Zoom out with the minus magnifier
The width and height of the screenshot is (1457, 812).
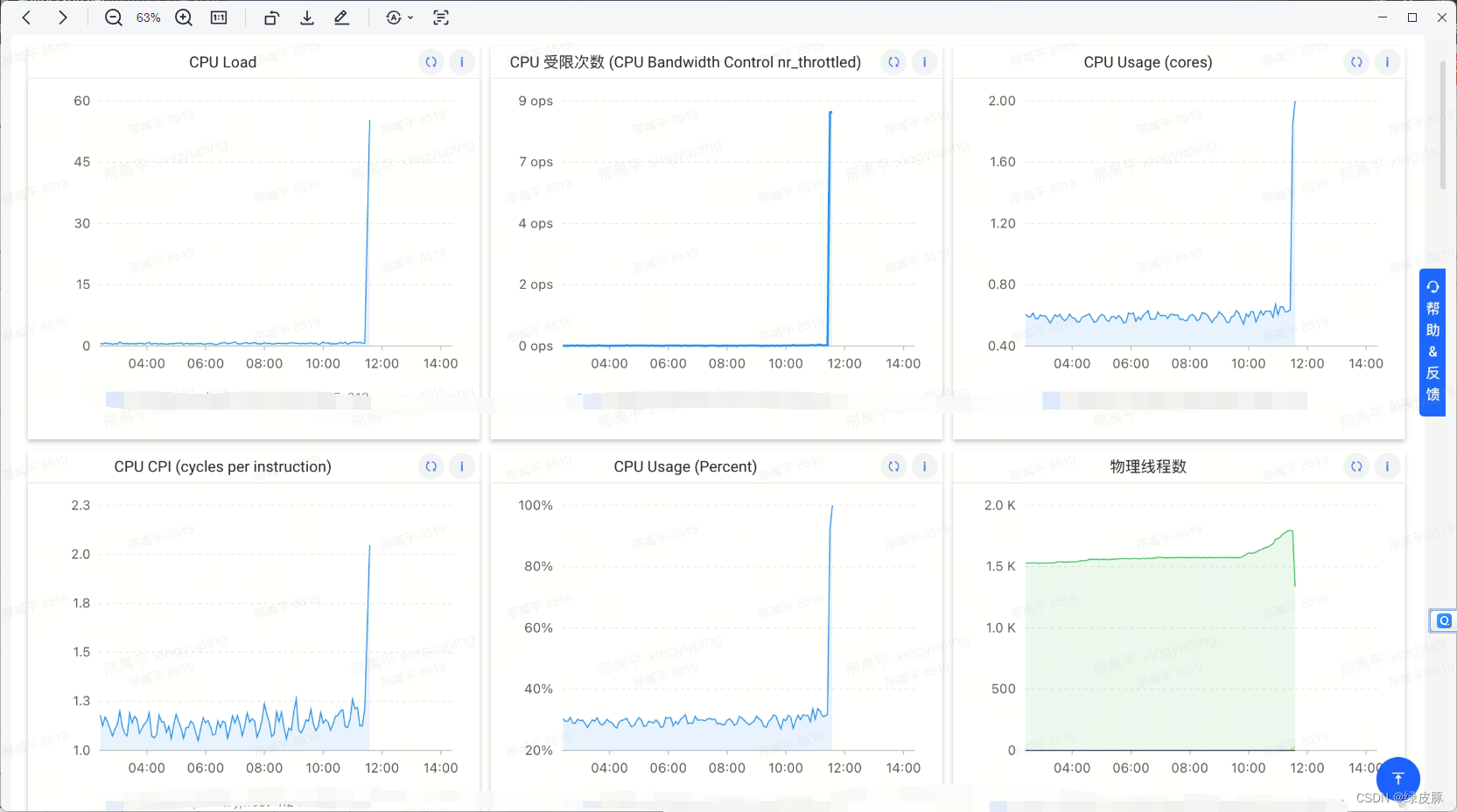click(114, 17)
